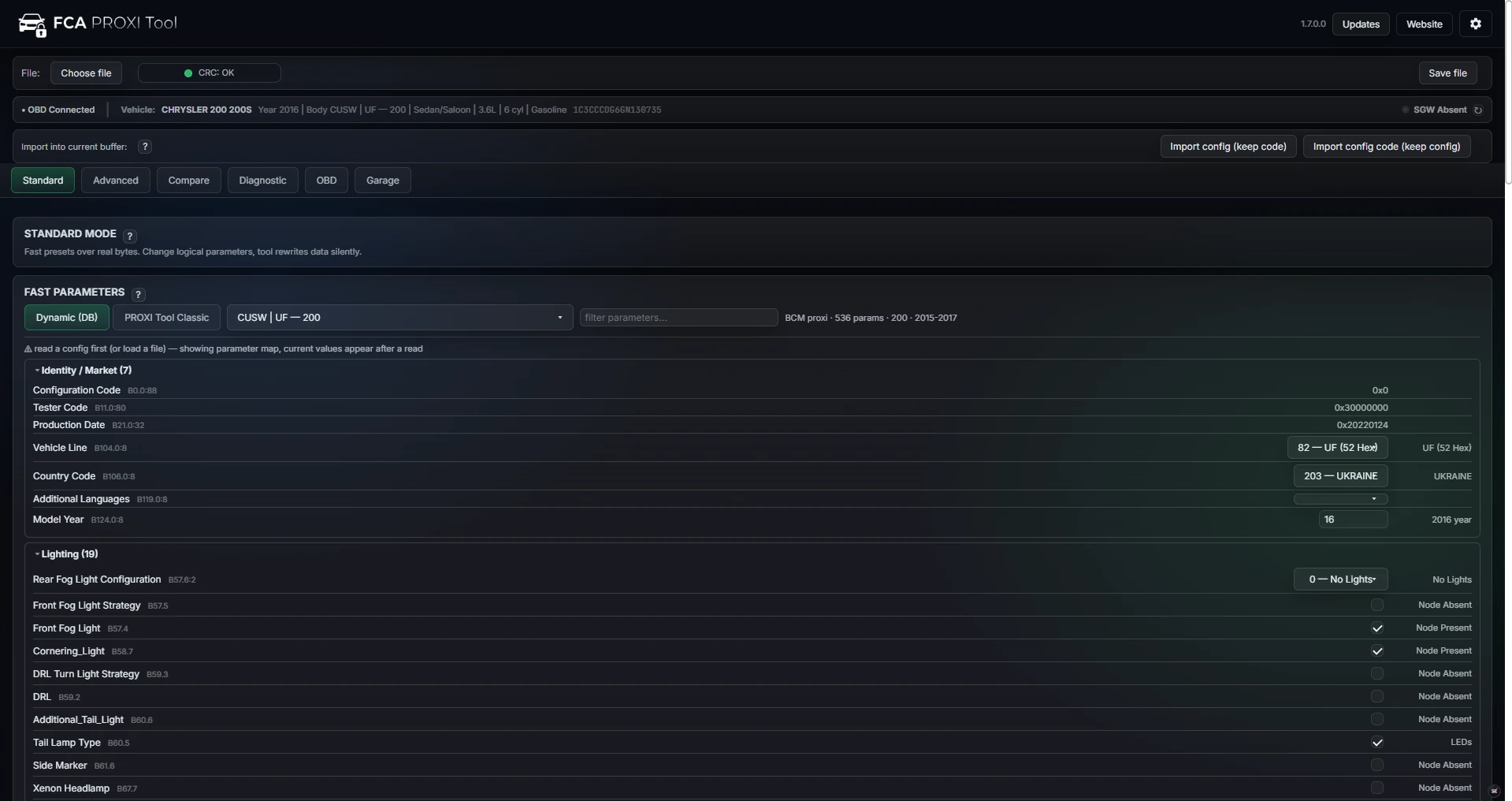Uncheck the Cornering_Light checkbox

tap(1376, 651)
